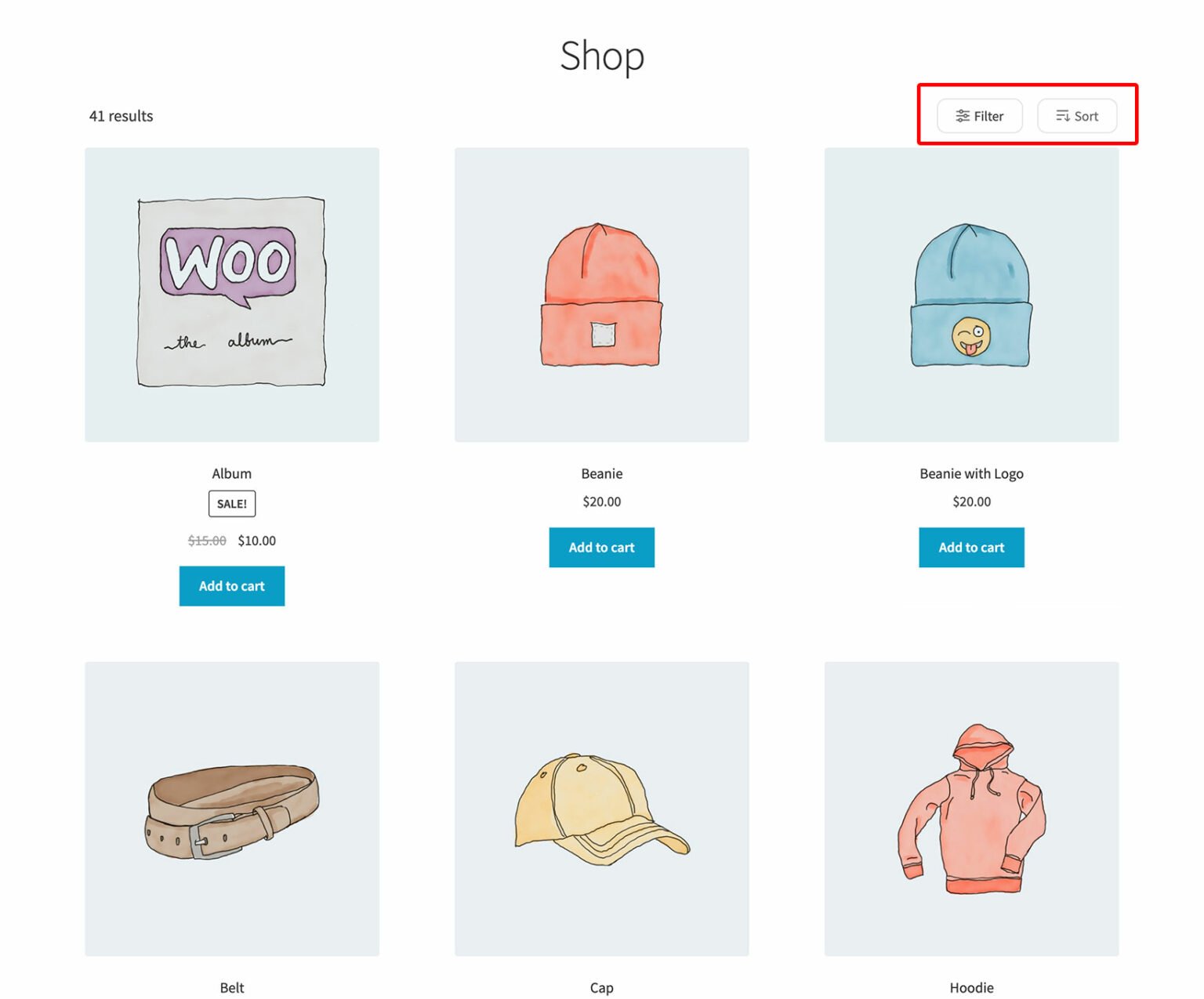Open the Beanie product page
Screen dimensions: 1204x999
click(601, 473)
